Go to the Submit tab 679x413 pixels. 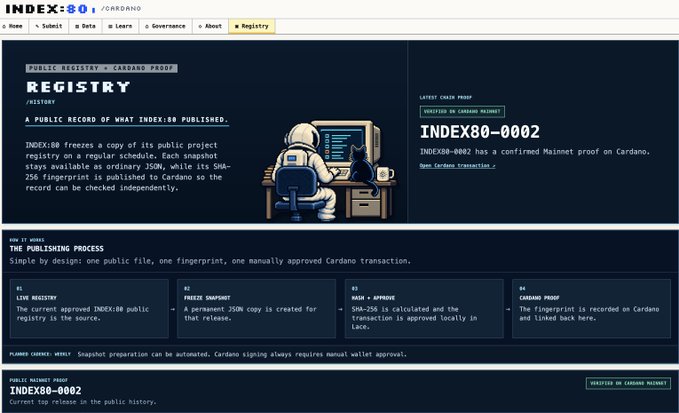pyautogui.click(x=49, y=26)
